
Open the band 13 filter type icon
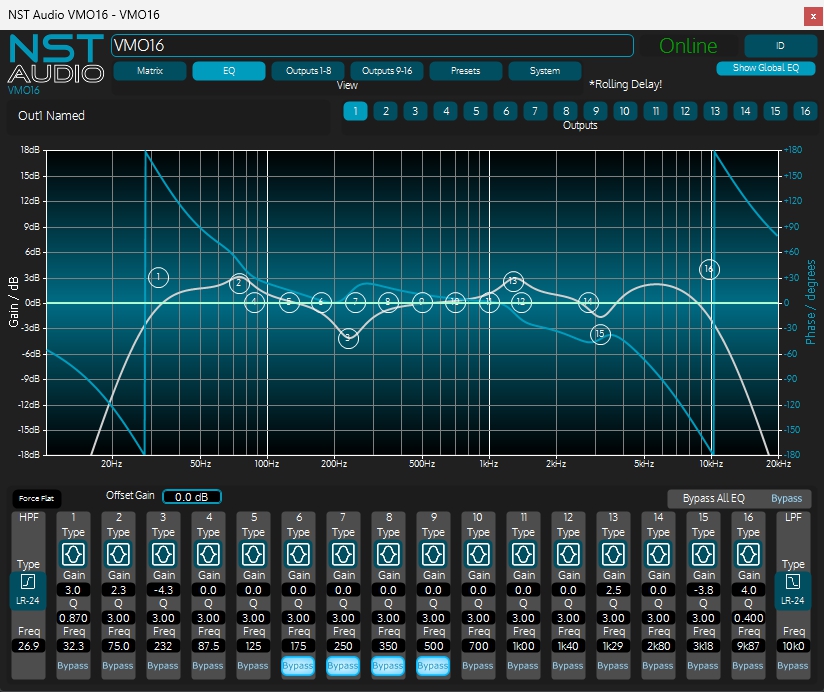coord(613,554)
